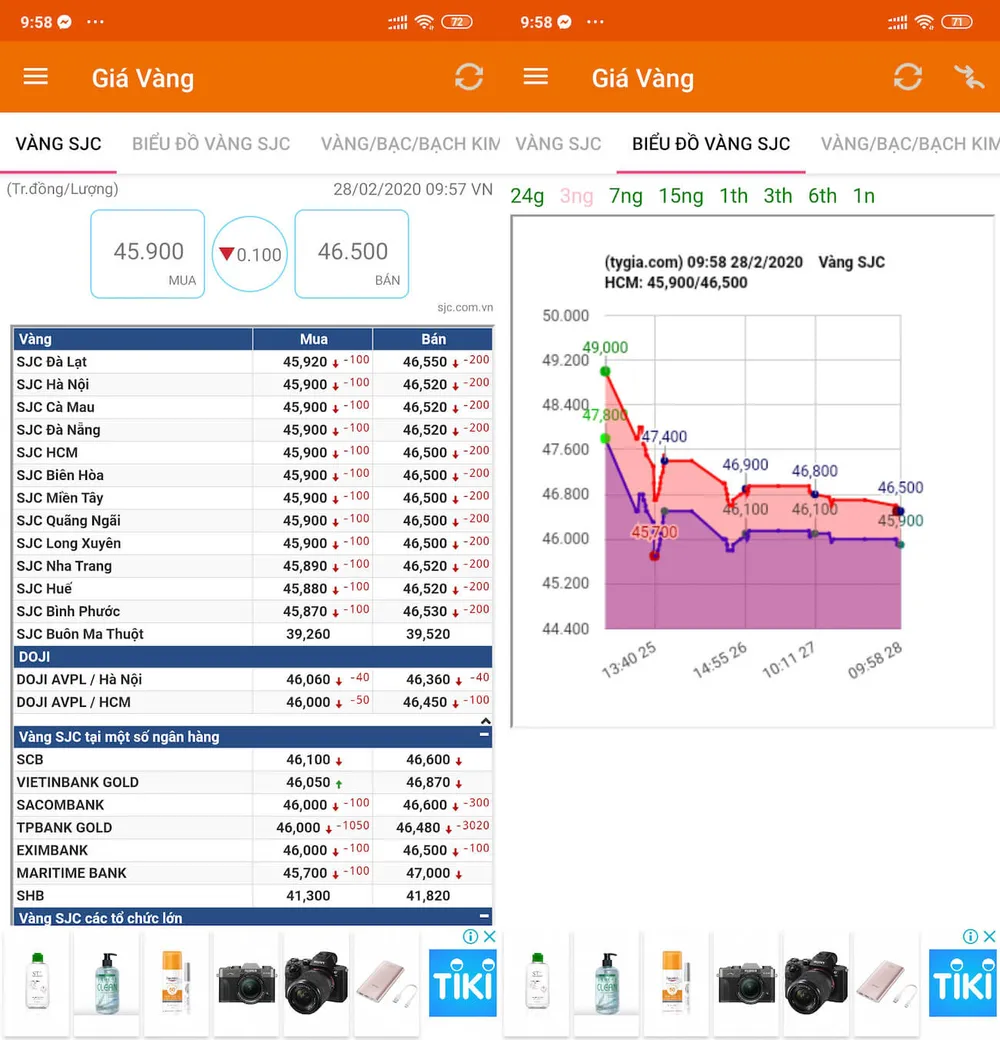Viewport: 1000px width, 1040px height.
Task: Tap the 45.900 MUA price box
Action: coord(147,254)
